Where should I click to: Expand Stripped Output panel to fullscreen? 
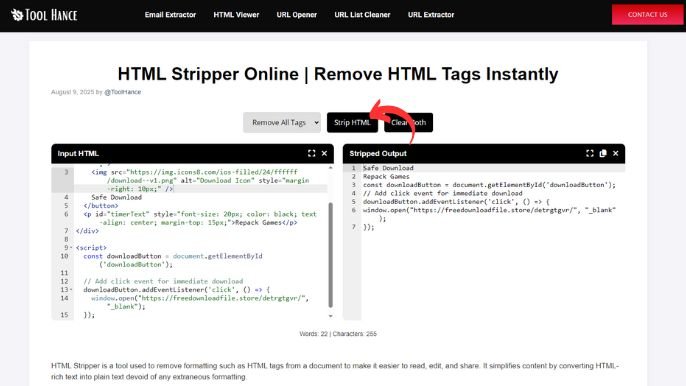point(590,153)
